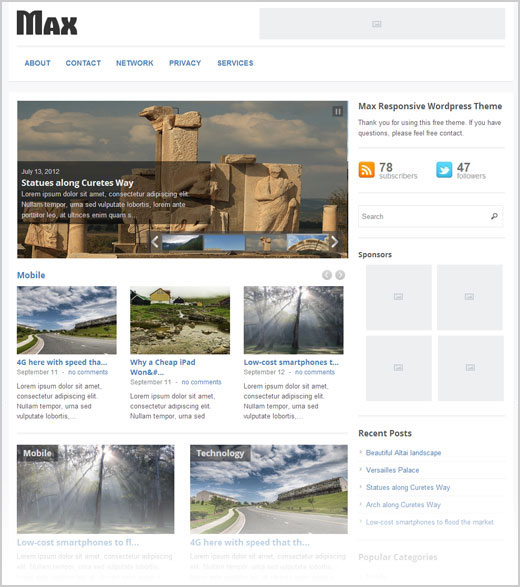
Task: Click the search magnifier icon
Action: [494, 216]
